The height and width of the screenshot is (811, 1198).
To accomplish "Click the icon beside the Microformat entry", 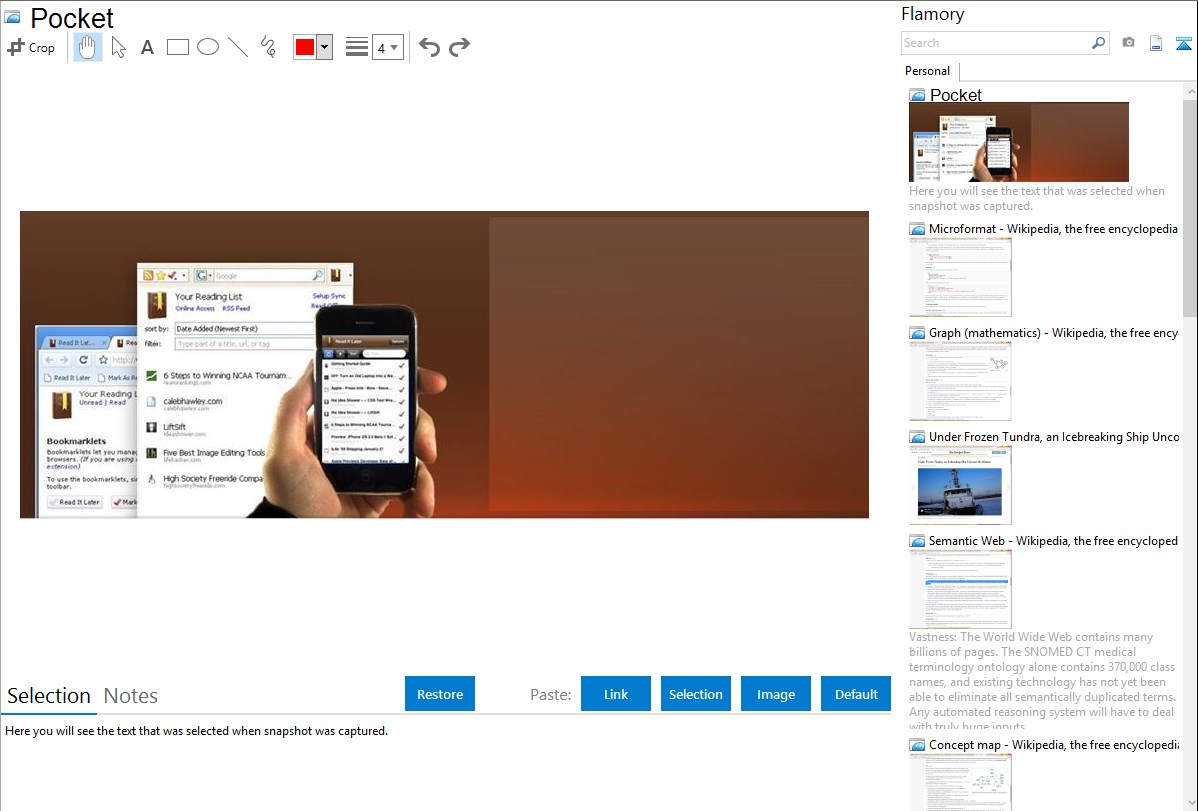I will coord(918,229).
